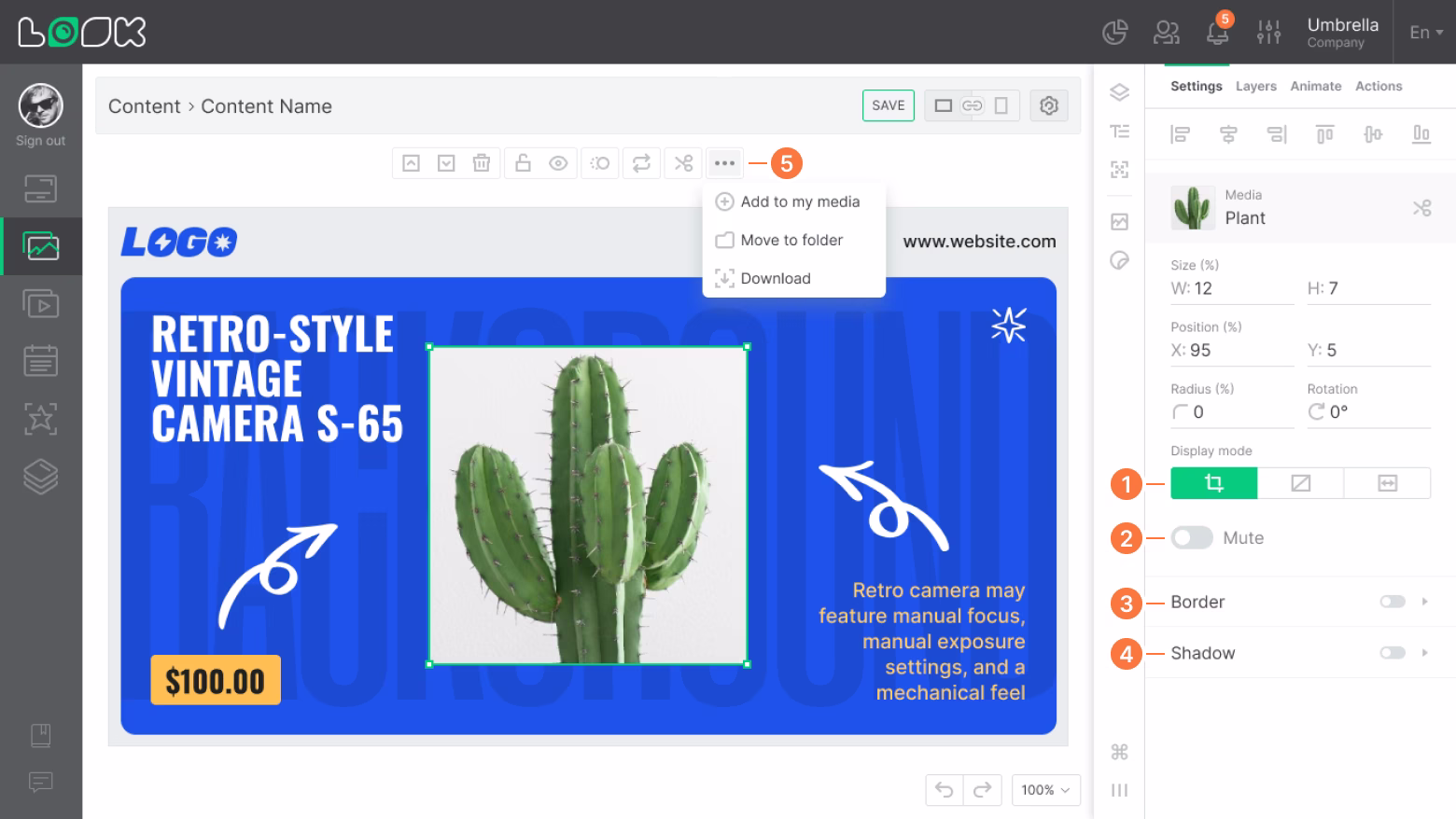Image resolution: width=1456 pixels, height=819 pixels.
Task: Click the shuffle replace-media icon in toolbar
Action: click(x=684, y=163)
